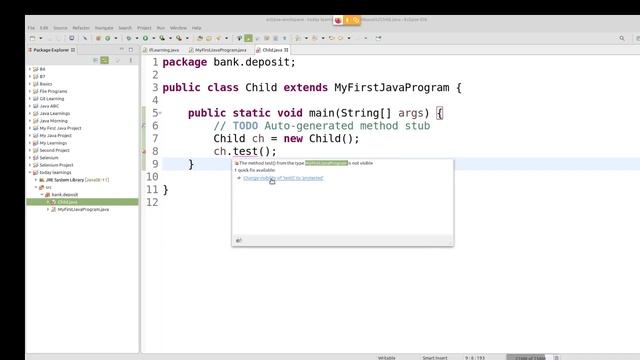Open the Debug dropdown arrow

click(136, 38)
